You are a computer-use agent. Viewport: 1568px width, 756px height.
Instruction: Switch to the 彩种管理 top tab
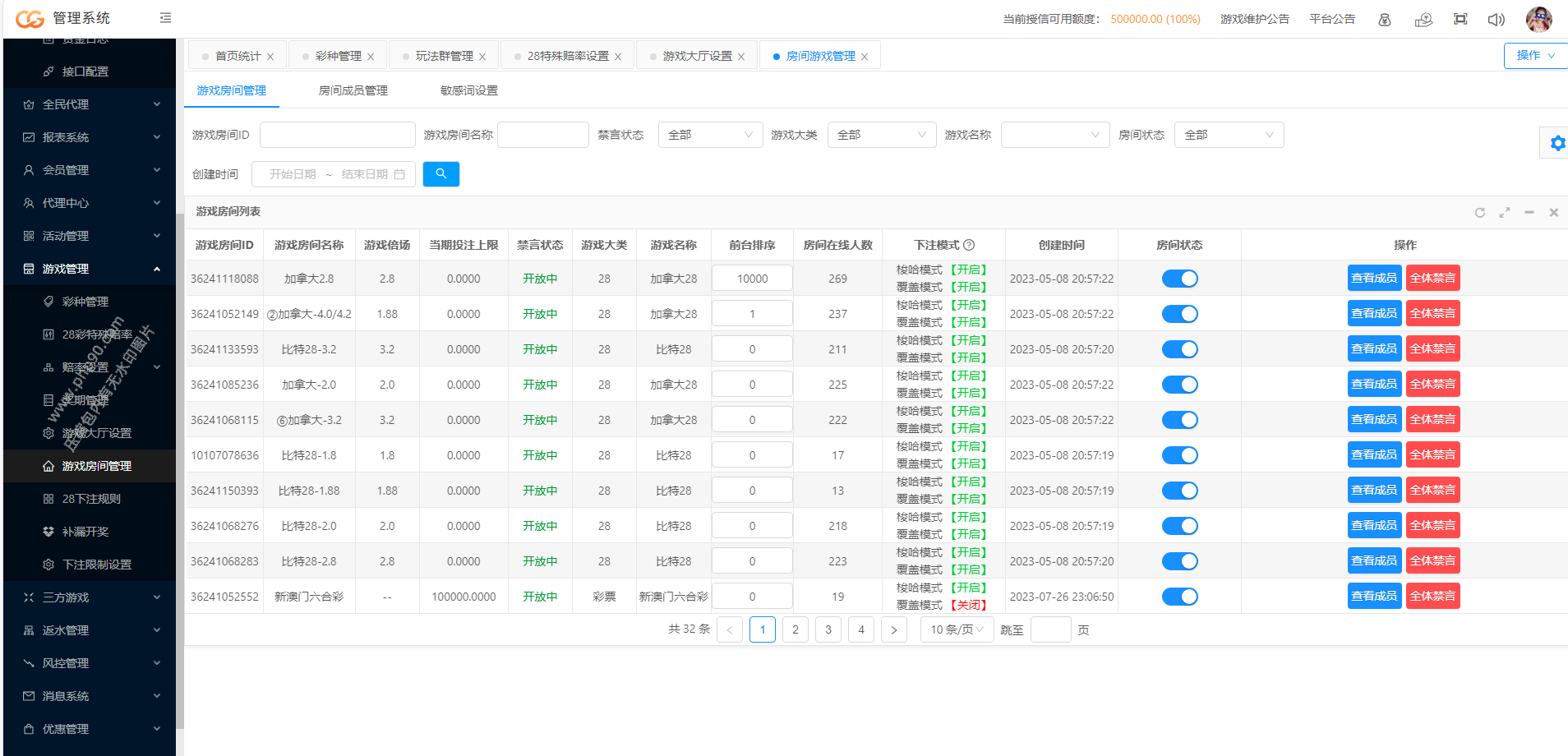point(338,56)
